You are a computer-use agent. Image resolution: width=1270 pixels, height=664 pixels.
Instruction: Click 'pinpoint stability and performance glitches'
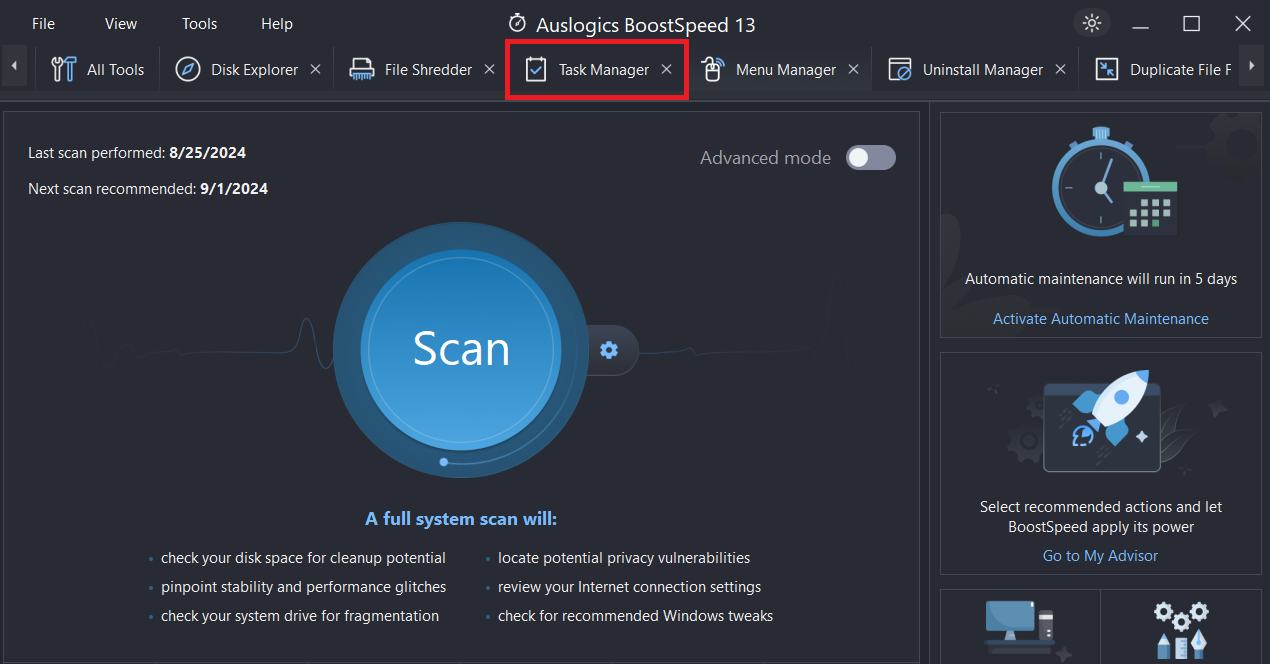tap(304, 587)
